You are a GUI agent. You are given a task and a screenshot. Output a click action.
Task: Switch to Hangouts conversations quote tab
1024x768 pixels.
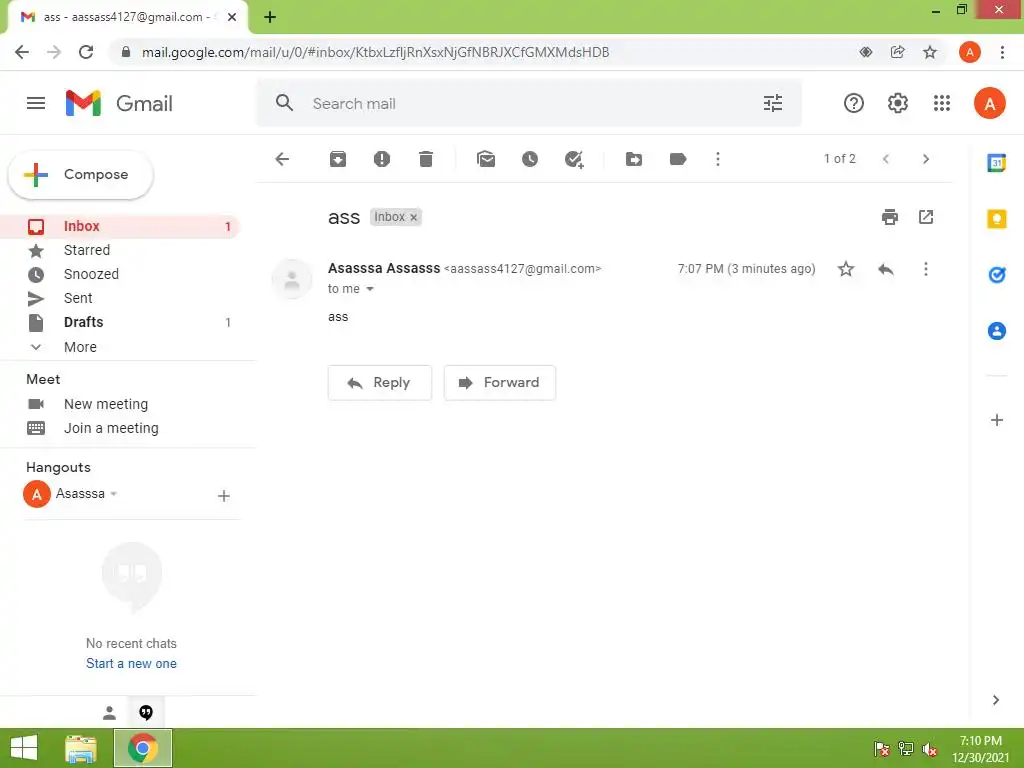coord(146,712)
